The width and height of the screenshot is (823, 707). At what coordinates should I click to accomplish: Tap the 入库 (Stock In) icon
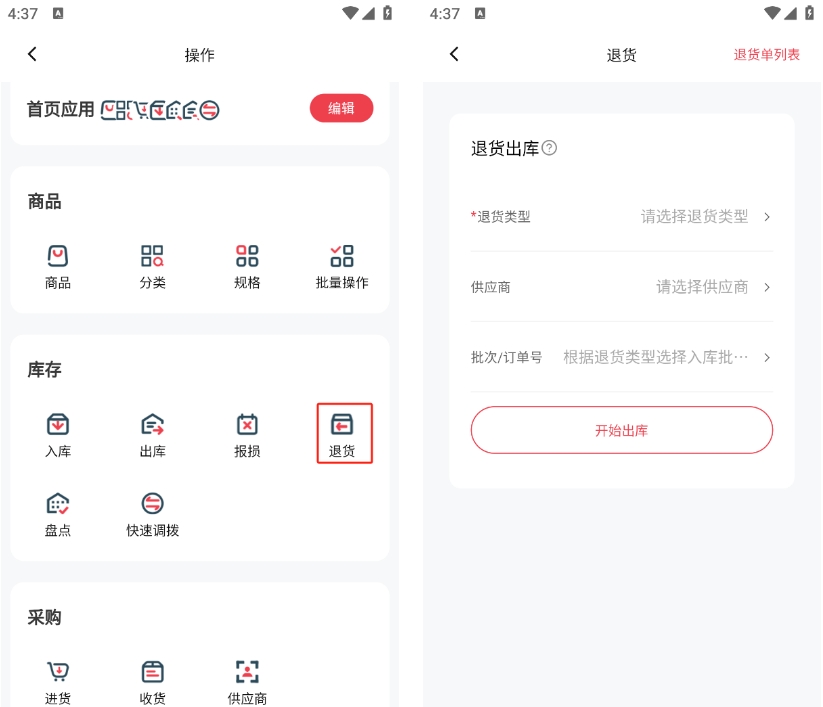[x=58, y=425]
